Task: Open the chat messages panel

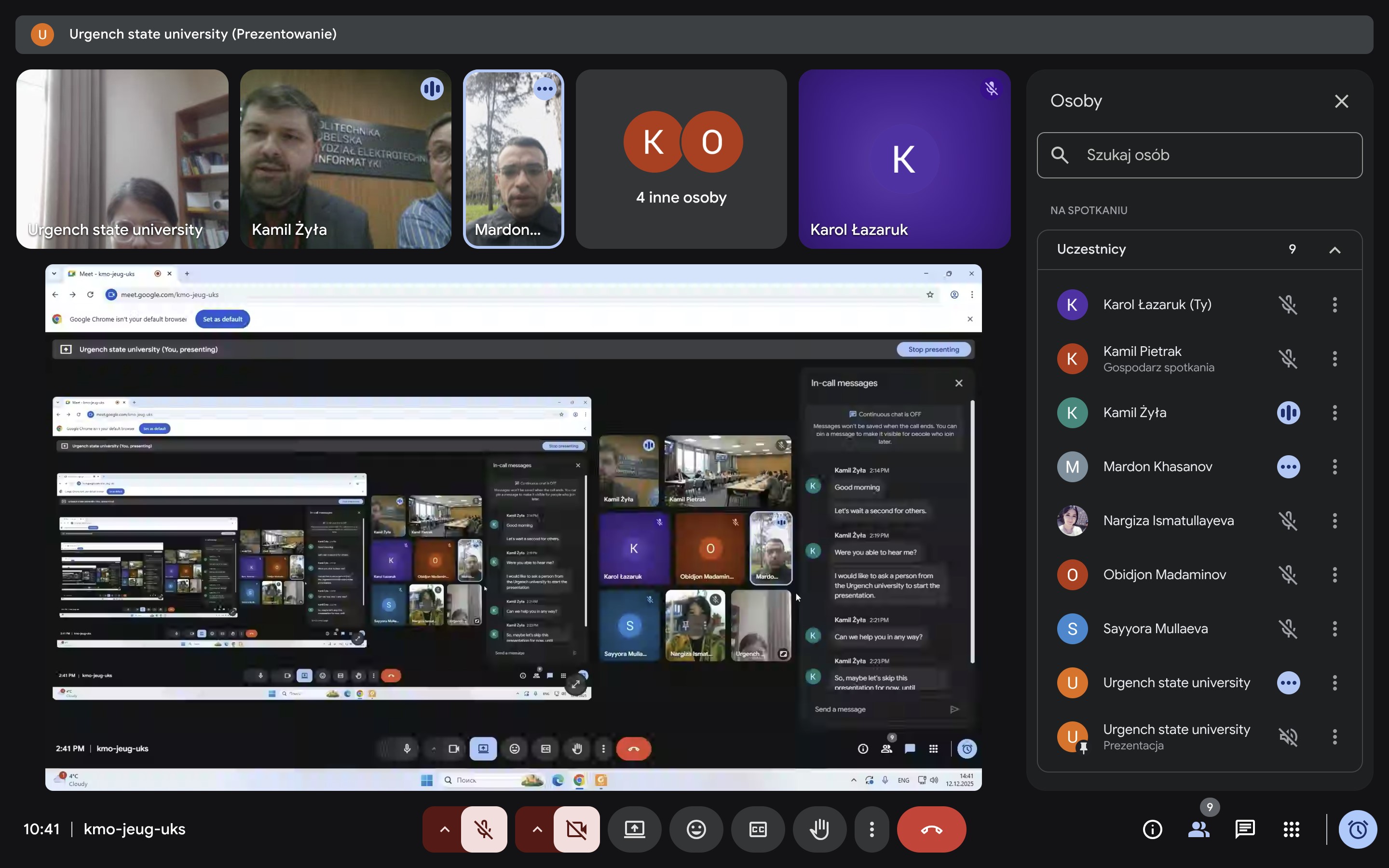Action: pyautogui.click(x=1244, y=829)
